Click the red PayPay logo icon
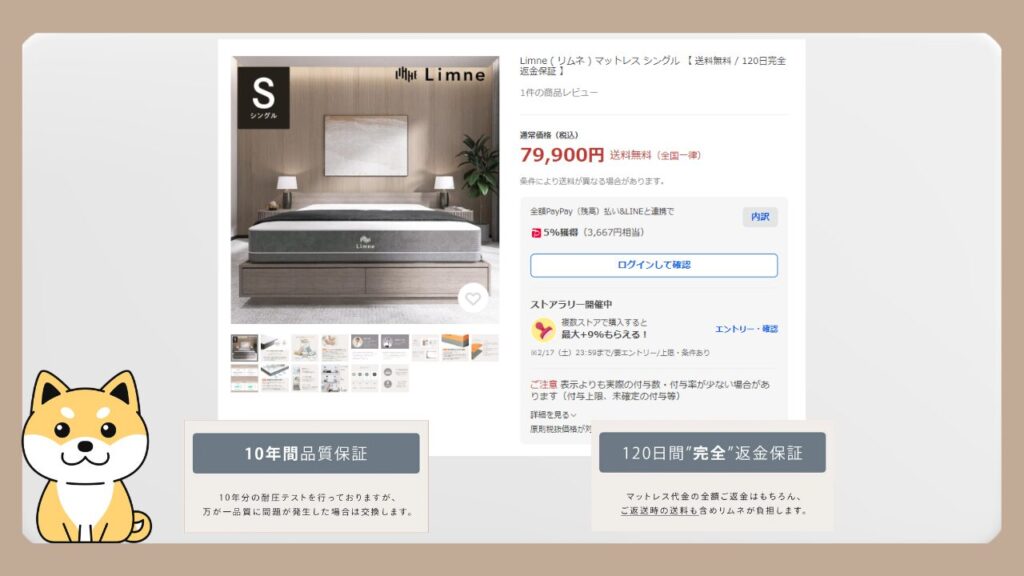1024x576 pixels. 536,232
